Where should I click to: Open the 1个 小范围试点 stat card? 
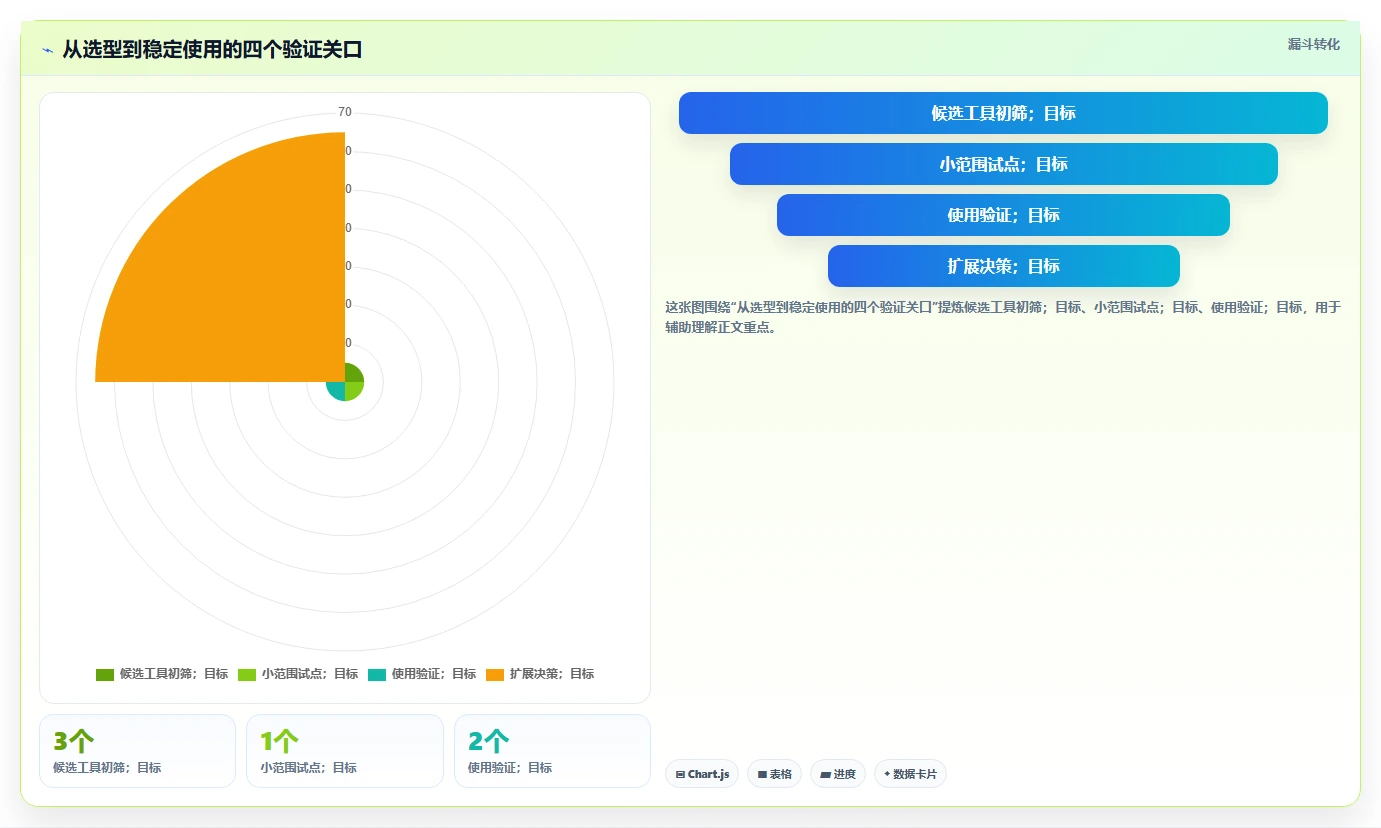point(345,751)
